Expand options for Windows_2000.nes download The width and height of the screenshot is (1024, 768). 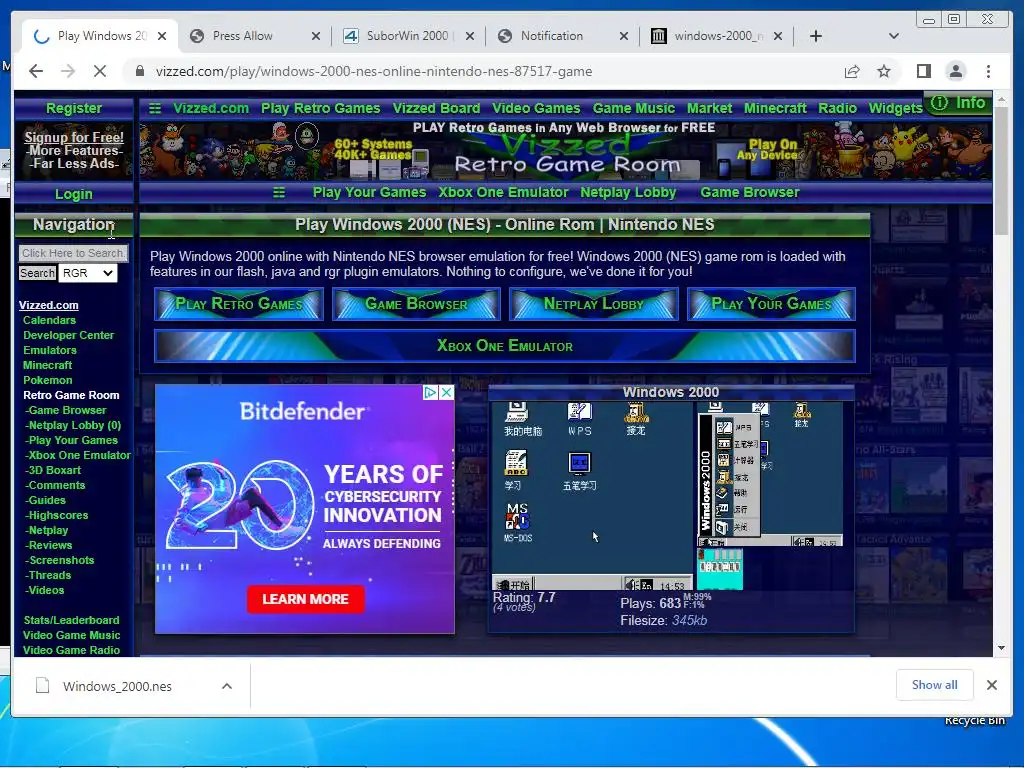[227, 686]
